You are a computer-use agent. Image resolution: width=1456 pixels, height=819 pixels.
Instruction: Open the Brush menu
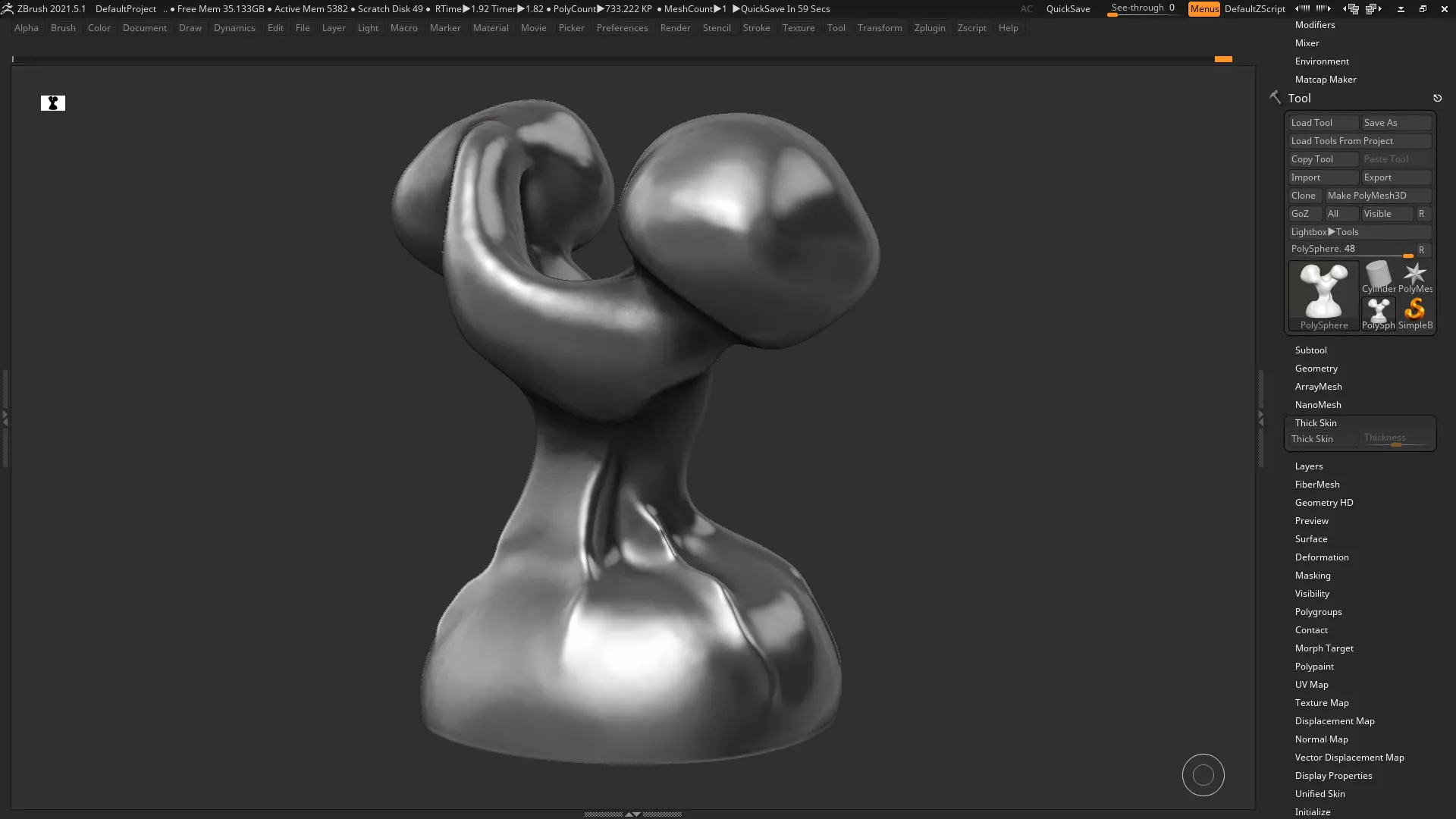pos(63,28)
